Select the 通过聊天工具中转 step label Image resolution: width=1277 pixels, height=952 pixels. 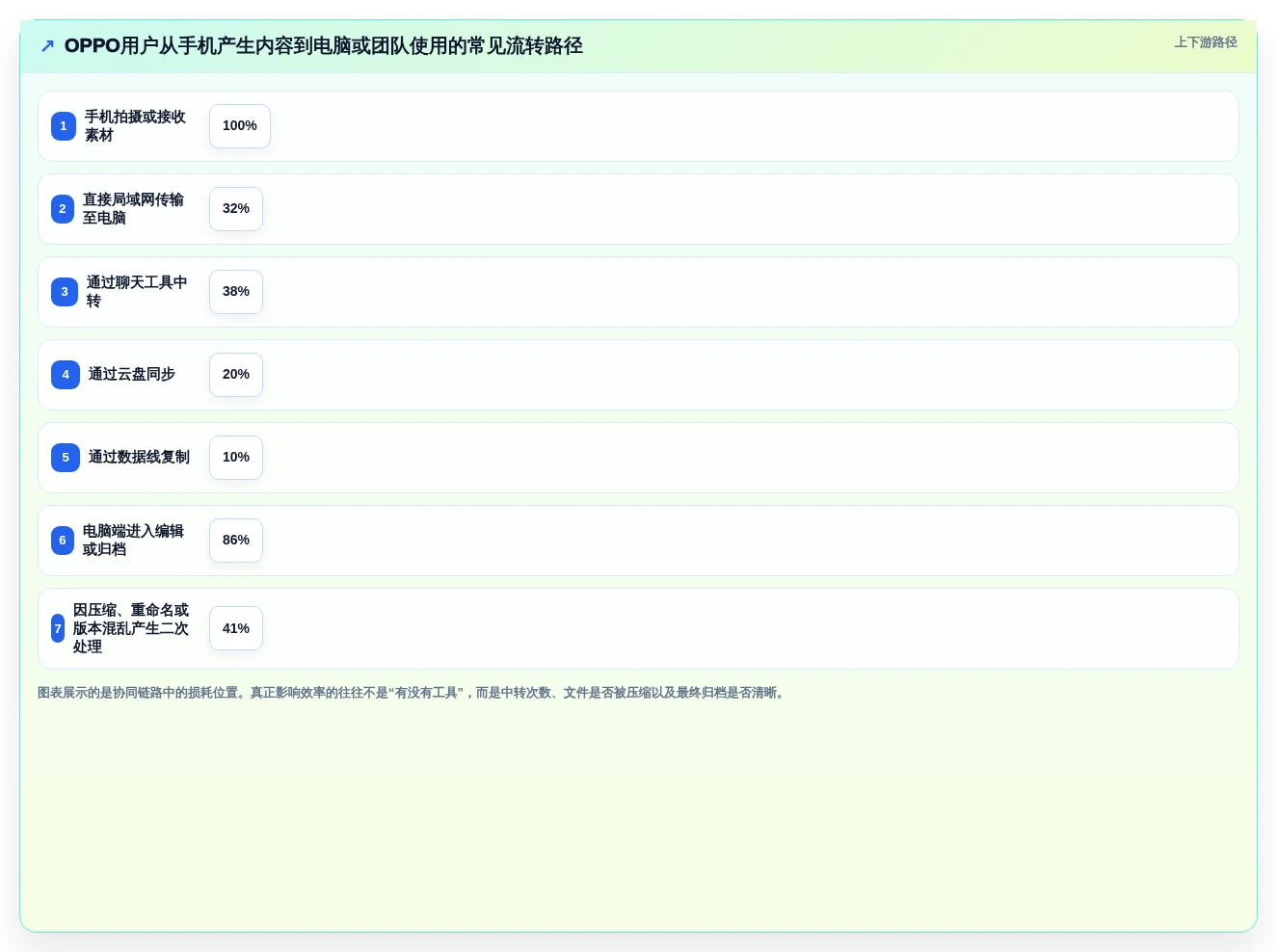pyautogui.click(x=137, y=292)
